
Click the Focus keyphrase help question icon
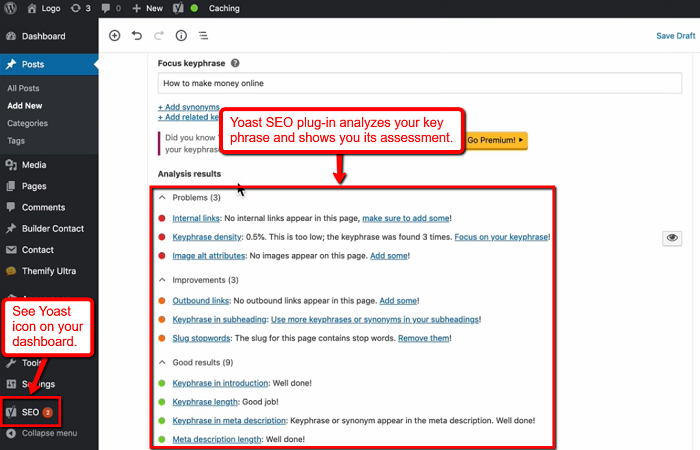(x=235, y=63)
